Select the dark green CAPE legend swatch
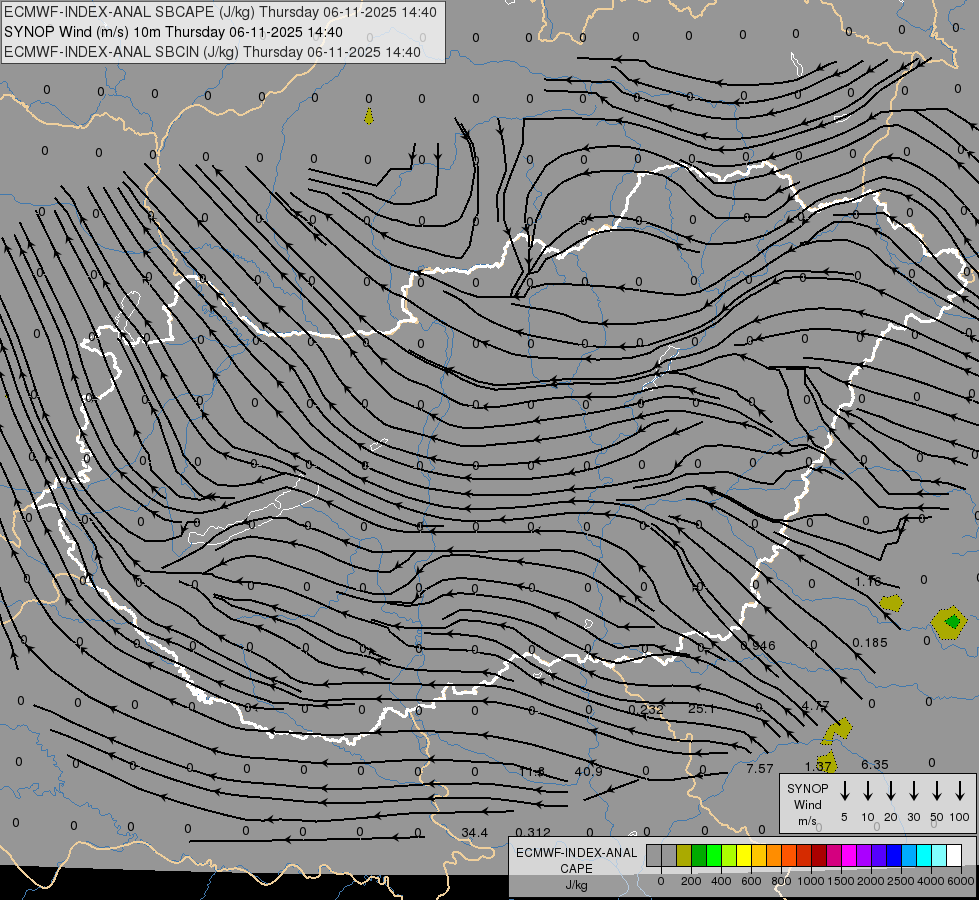 pyautogui.click(x=699, y=855)
